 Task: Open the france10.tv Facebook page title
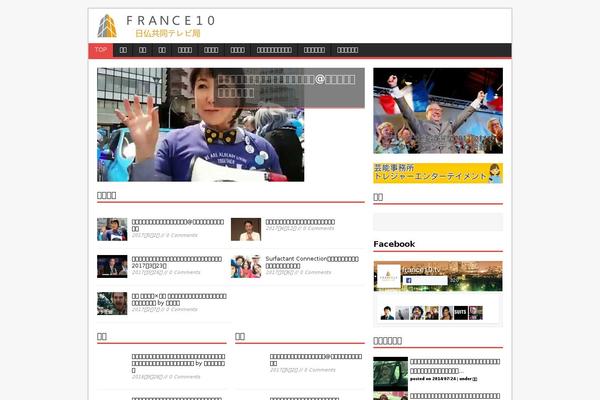pos(421,270)
